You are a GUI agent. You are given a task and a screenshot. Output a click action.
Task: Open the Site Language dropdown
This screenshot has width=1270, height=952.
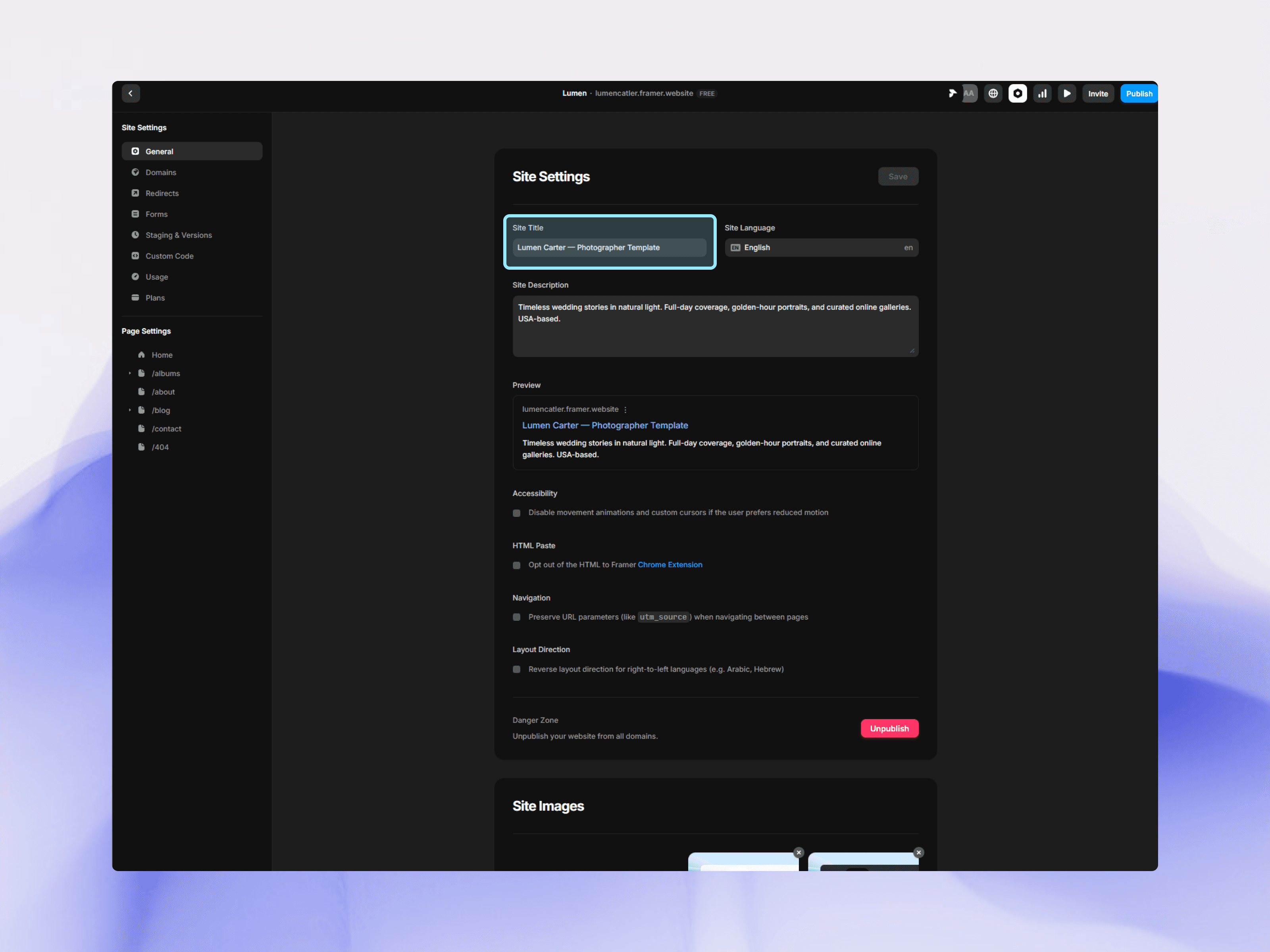click(821, 248)
